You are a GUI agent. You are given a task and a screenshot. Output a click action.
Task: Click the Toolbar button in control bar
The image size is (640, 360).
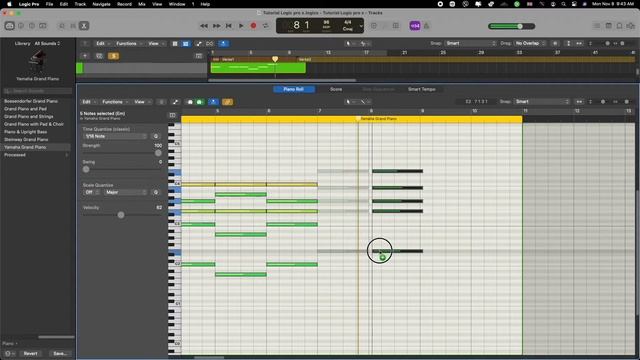43,26
